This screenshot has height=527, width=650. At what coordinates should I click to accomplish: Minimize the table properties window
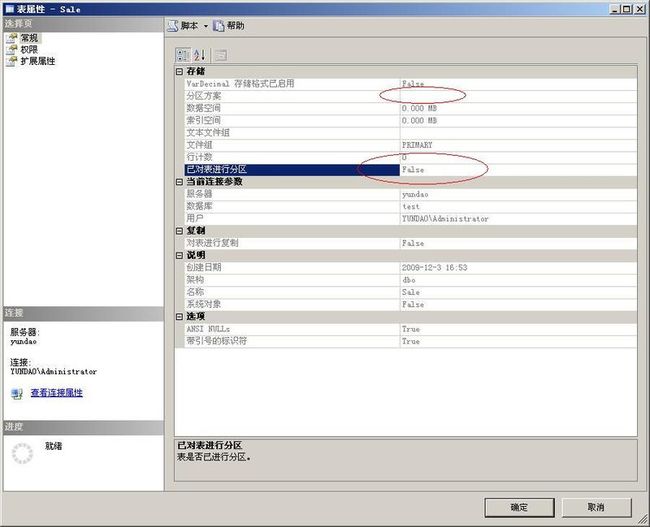(616, 9)
